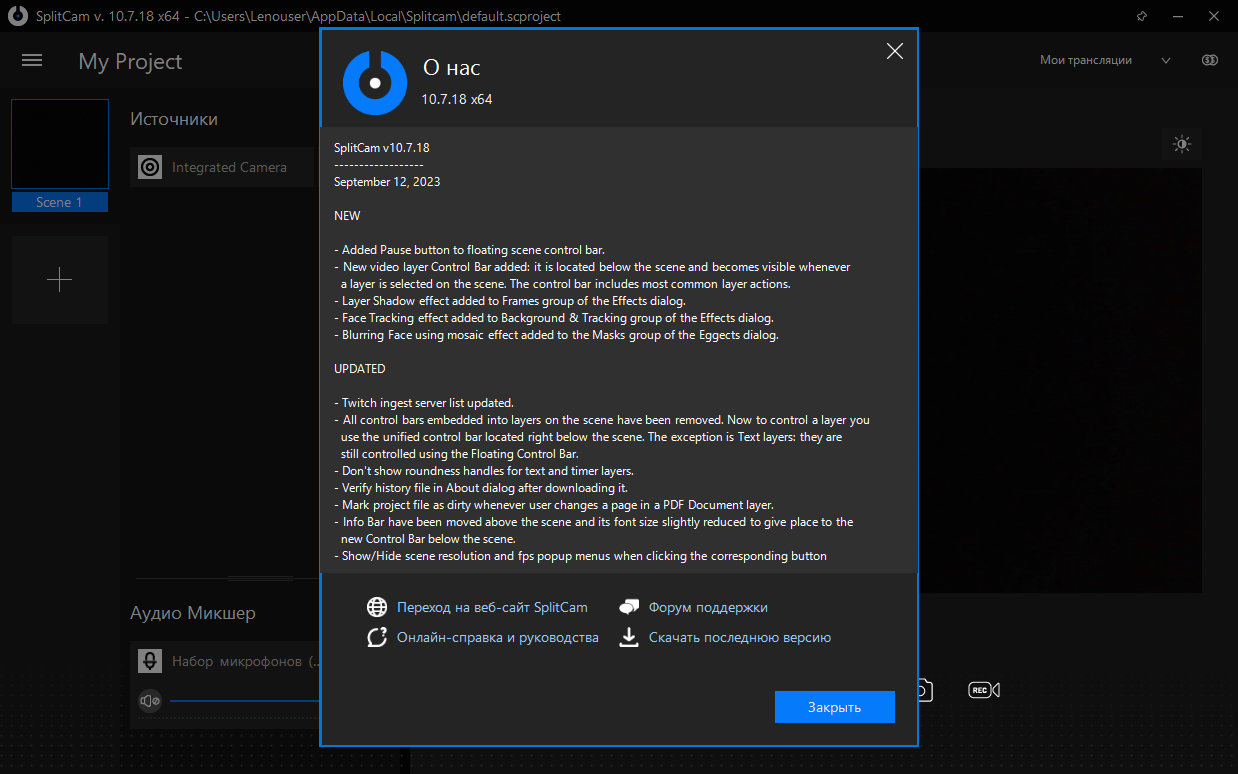The width and height of the screenshot is (1238, 774).
Task: Click the My Project title
Action: coord(130,61)
